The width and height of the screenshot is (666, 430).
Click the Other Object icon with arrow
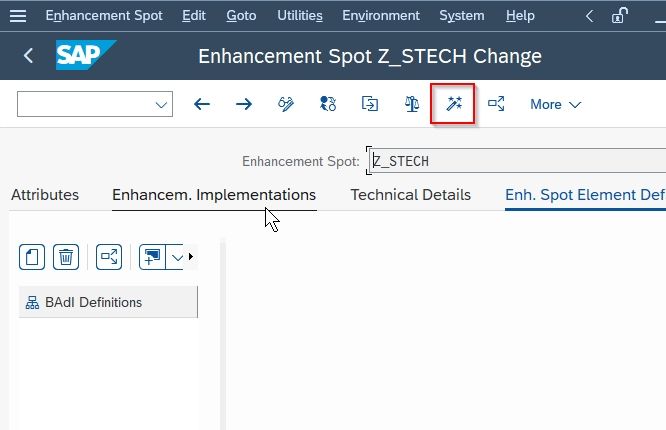(370, 104)
